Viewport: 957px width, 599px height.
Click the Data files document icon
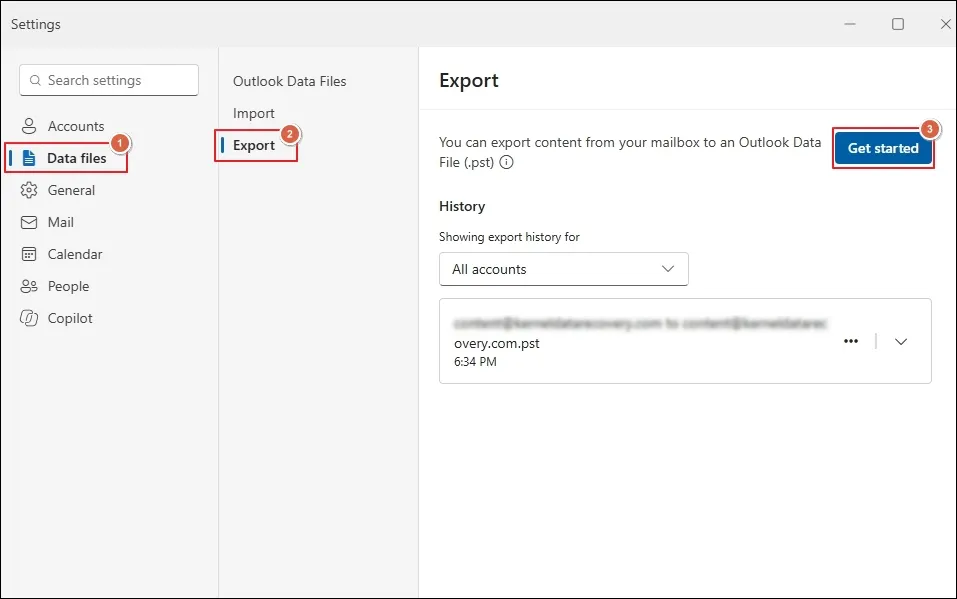point(29,158)
